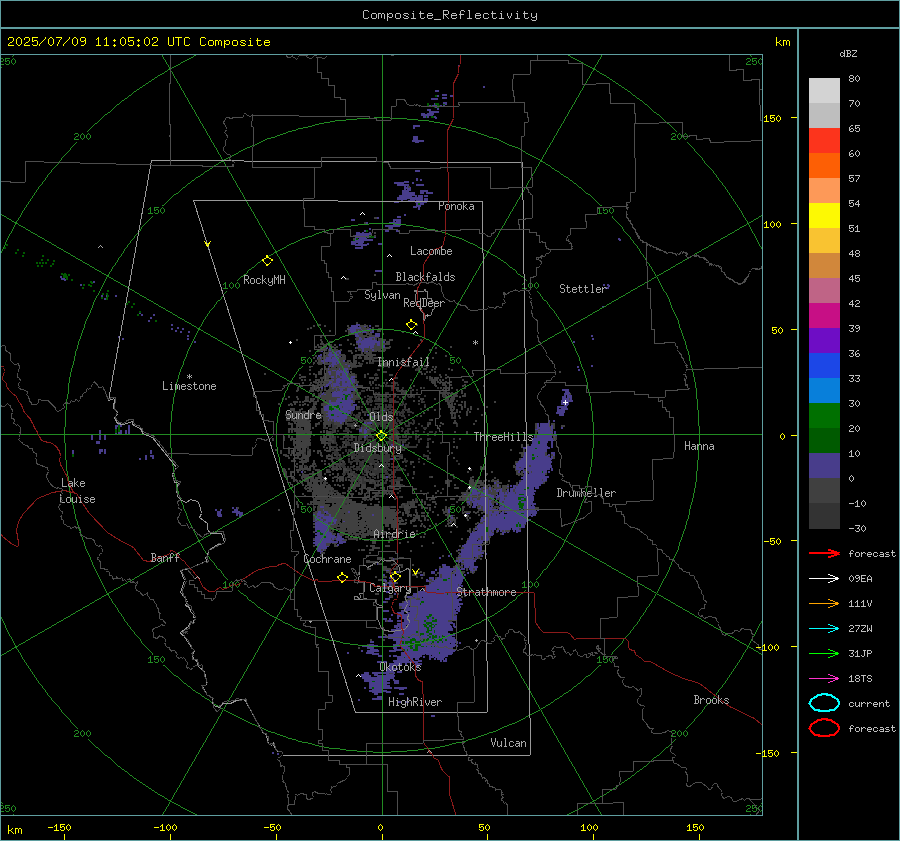
Task: Click the yellow diamond marker by RockyMH
Action: point(267,261)
